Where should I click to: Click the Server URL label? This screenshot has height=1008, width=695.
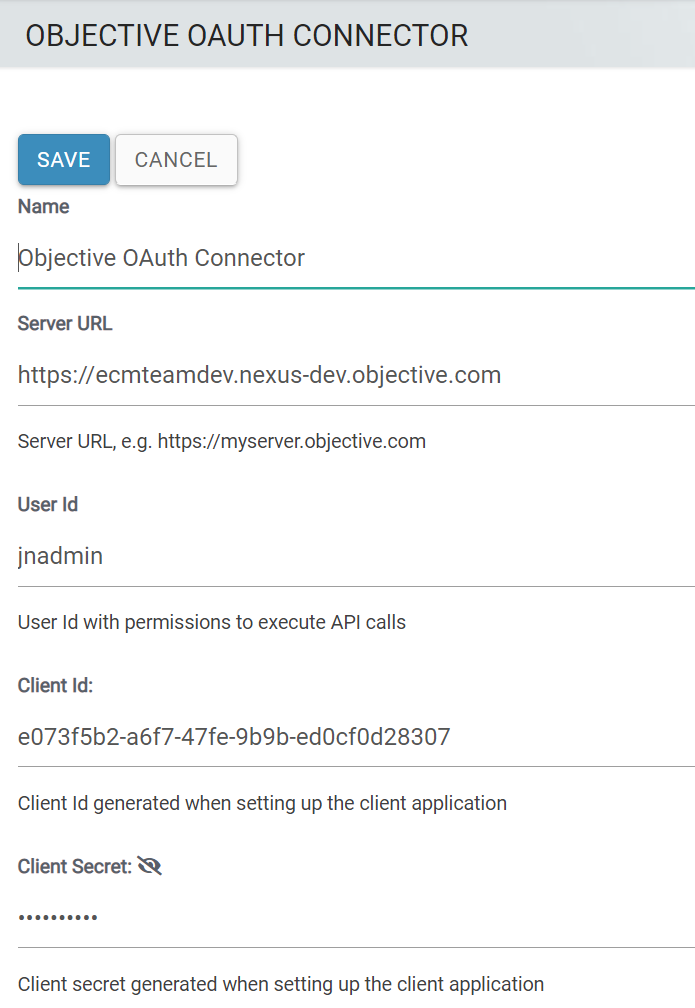click(x=65, y=324)
